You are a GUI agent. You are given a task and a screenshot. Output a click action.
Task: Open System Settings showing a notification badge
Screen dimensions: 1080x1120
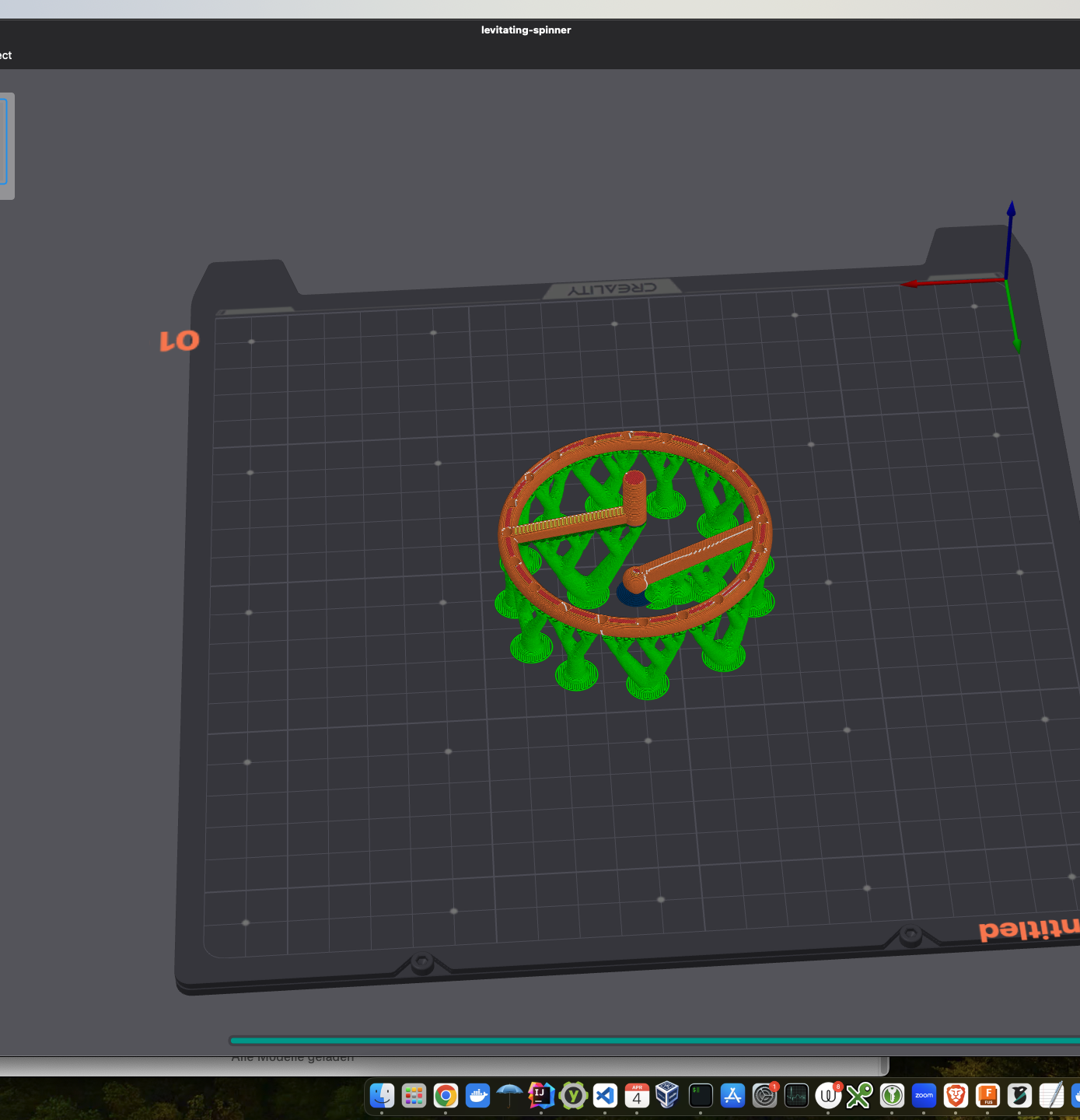click(x=764, y=1097)
